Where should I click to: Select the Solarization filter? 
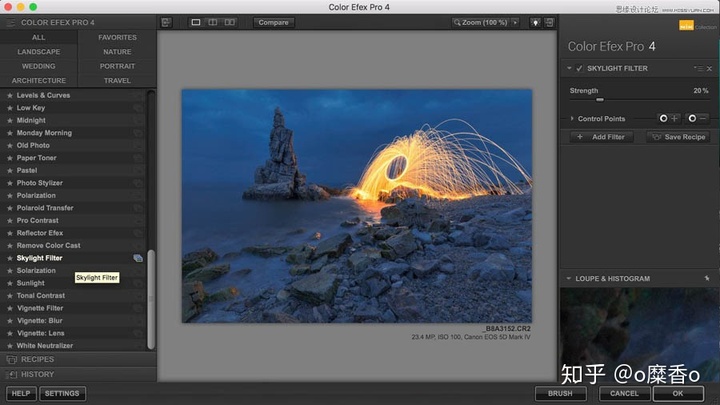click(x=73, y=271)
